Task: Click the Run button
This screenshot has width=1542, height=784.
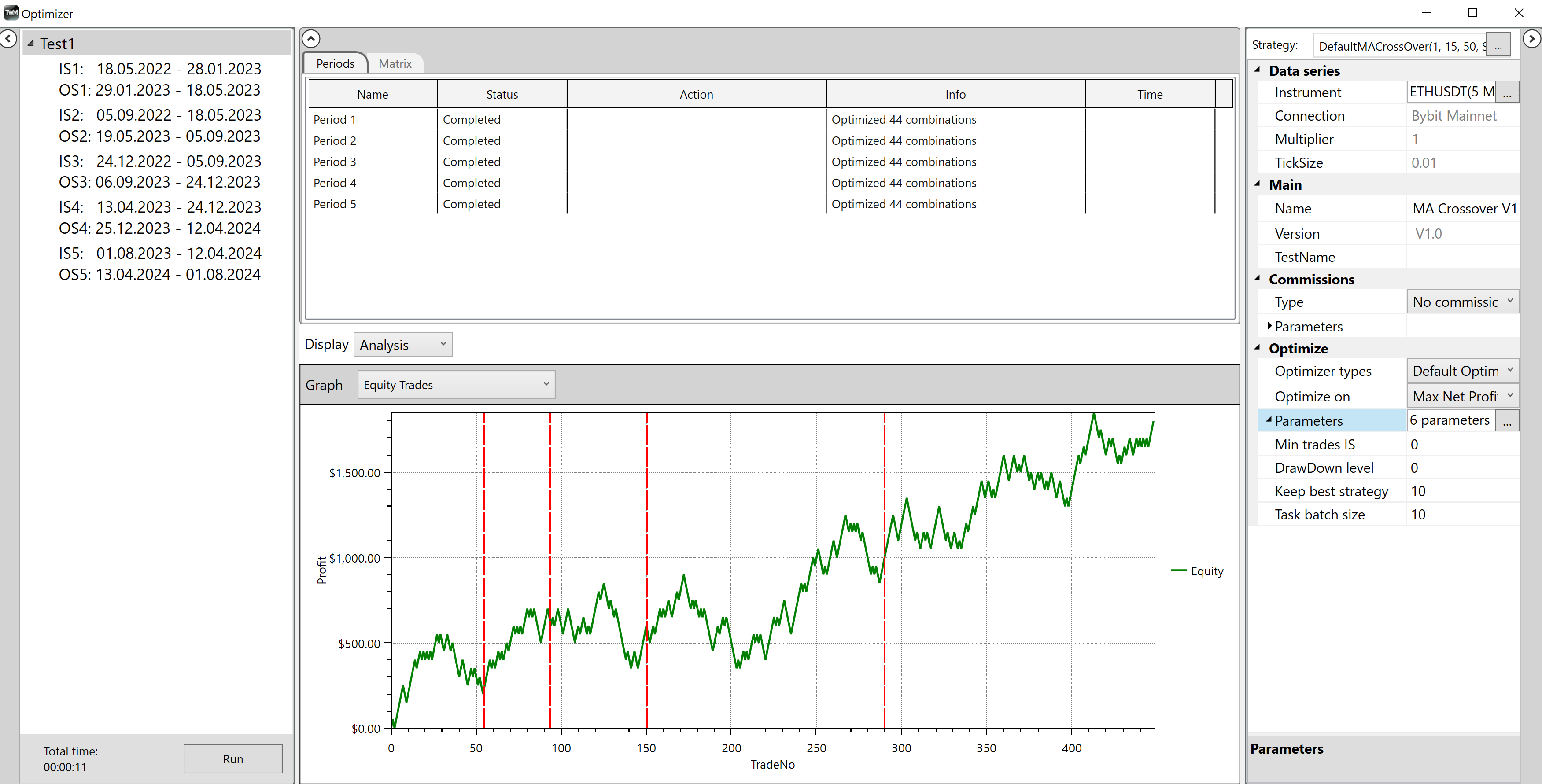Action: pos(233,759)
